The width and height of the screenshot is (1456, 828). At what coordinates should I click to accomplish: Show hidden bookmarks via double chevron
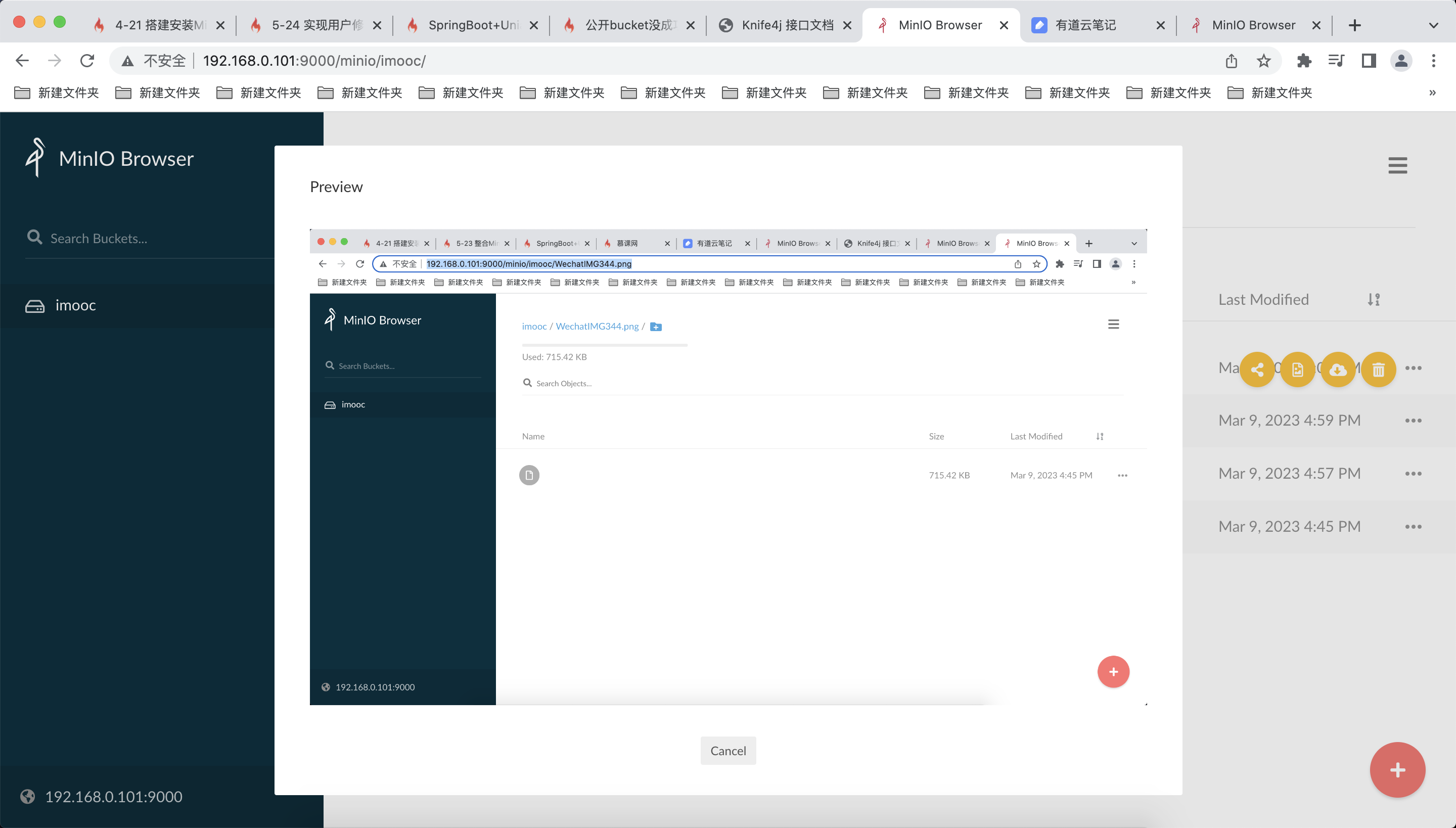point(1432,93)
